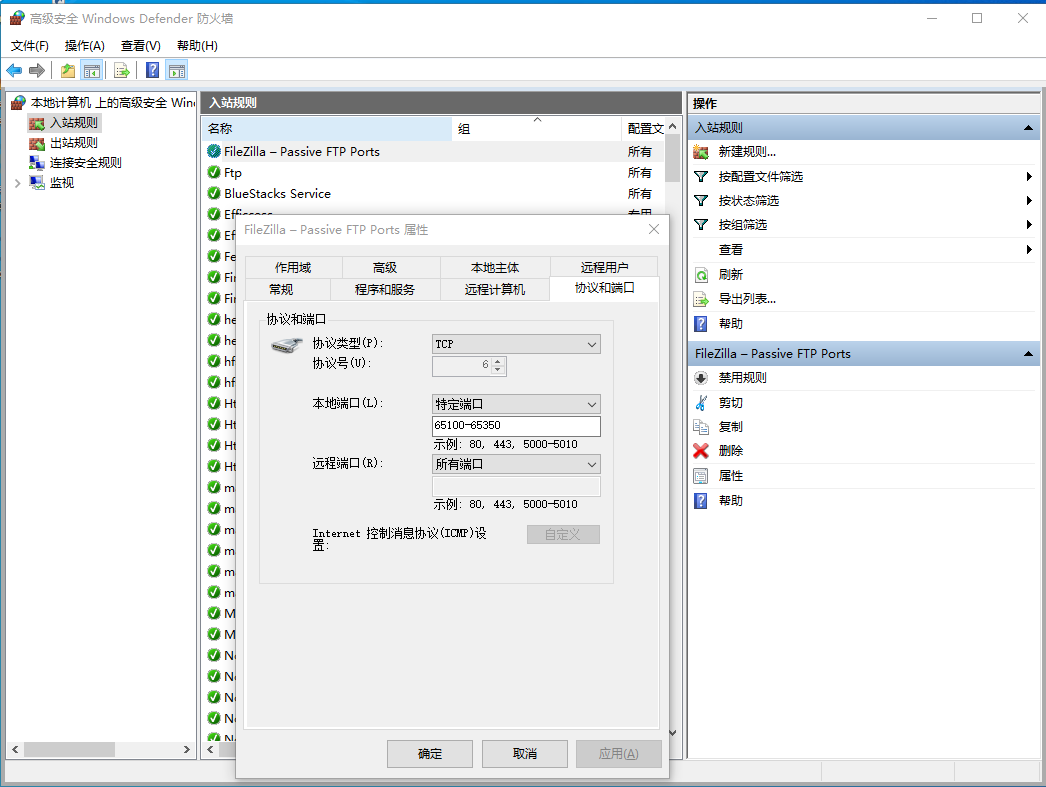The width and height of the screenshot is (1046, 787).
Task: Open the 查看(V) menu
Action: point(141,45)
